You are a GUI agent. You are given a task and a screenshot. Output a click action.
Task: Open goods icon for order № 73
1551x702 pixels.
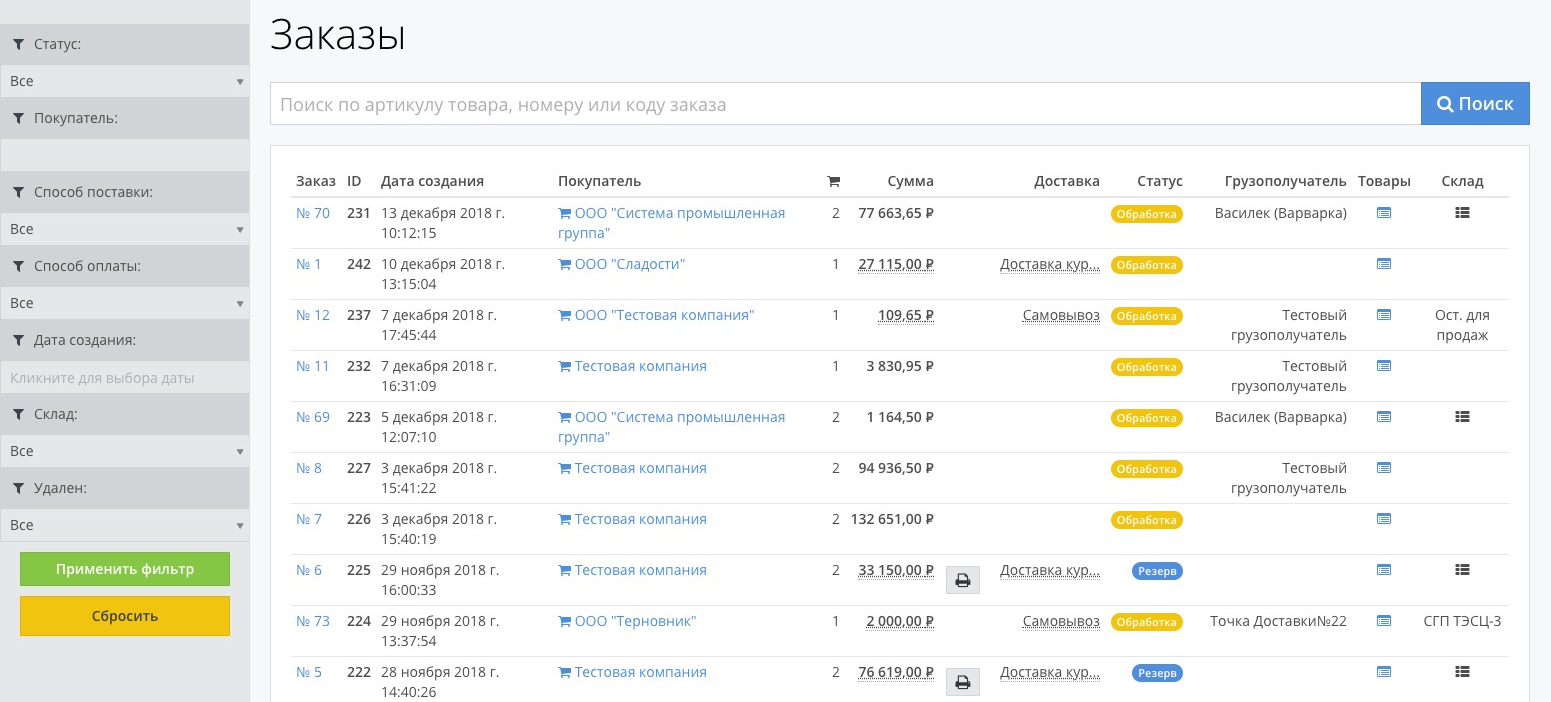(x=1384, y=621)
